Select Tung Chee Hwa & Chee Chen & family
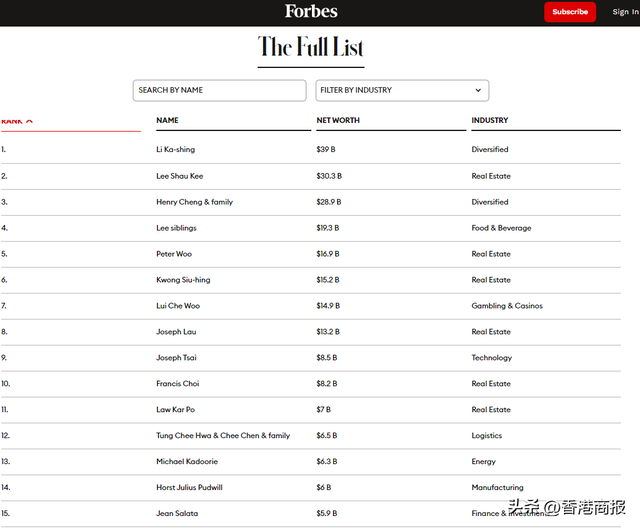Viewport: 640px width, 529px height. (x=223, y=436)
